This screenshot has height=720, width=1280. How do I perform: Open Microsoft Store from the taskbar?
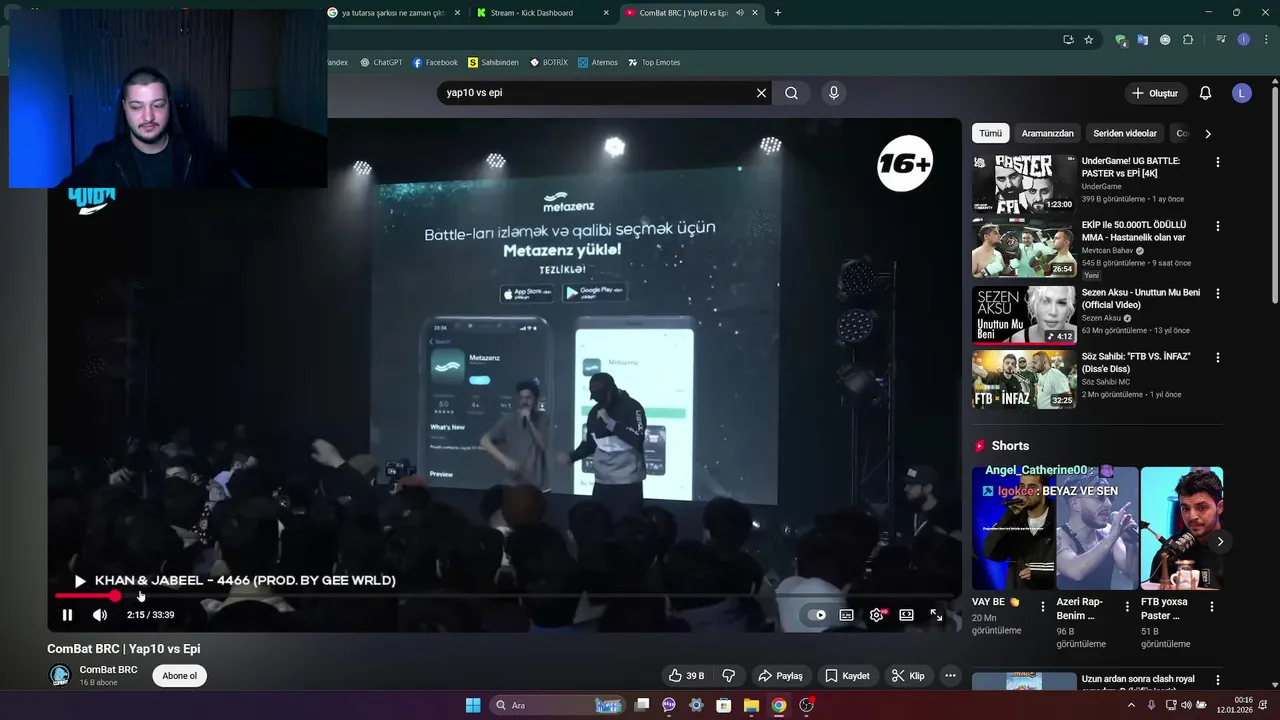[x=724, y=705]
